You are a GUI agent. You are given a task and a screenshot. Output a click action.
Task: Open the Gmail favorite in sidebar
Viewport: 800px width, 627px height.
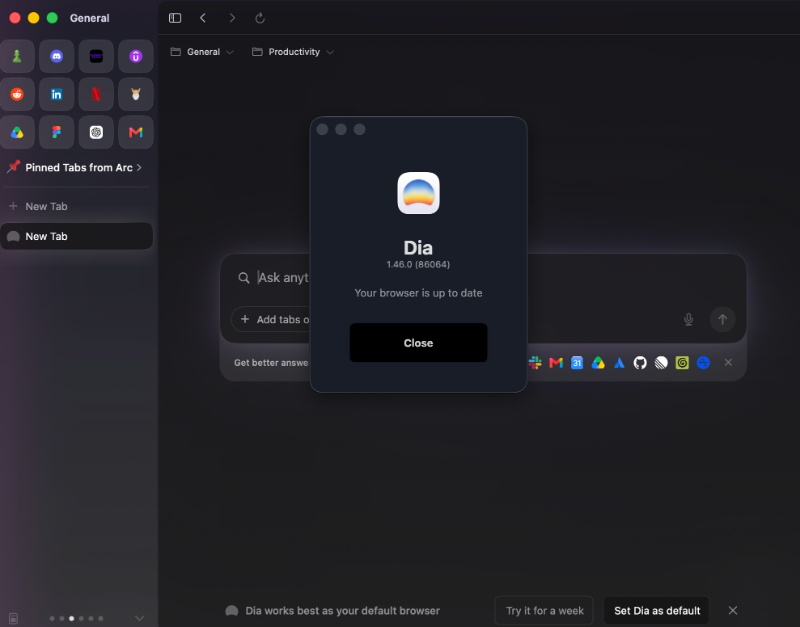click(x=136, y=133)
